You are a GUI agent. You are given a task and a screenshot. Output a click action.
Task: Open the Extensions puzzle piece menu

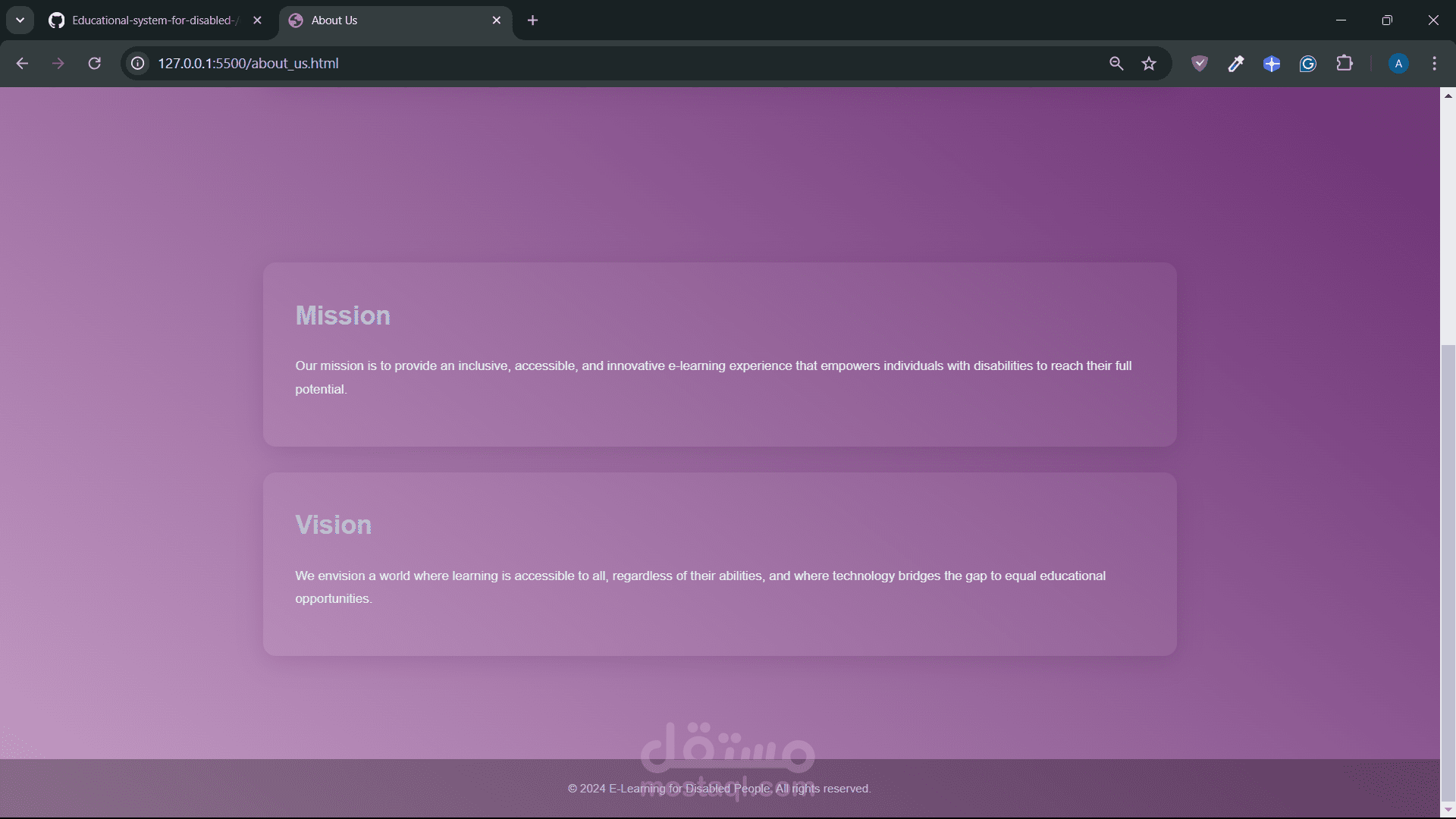(1345, 64)
